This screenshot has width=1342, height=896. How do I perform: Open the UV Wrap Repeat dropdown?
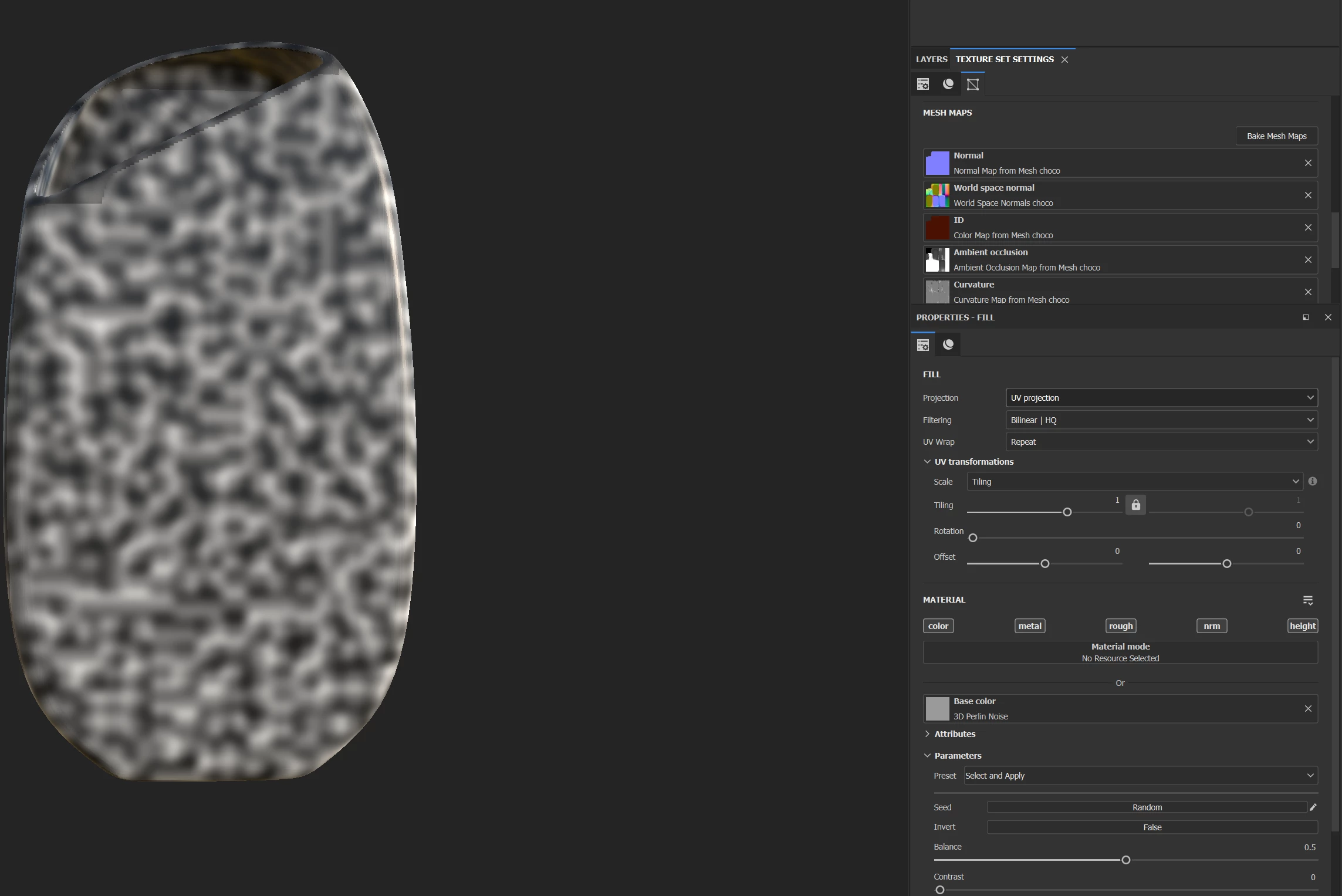click(x=1161, y=442)
